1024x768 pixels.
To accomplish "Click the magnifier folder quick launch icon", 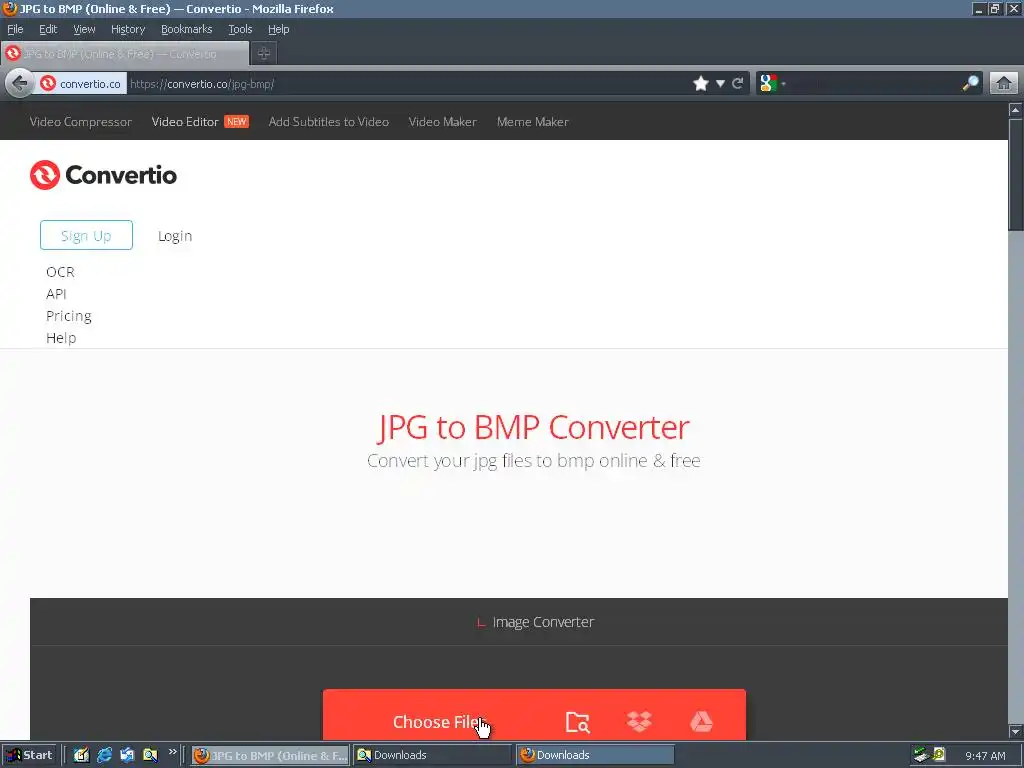I will point(150,755).
